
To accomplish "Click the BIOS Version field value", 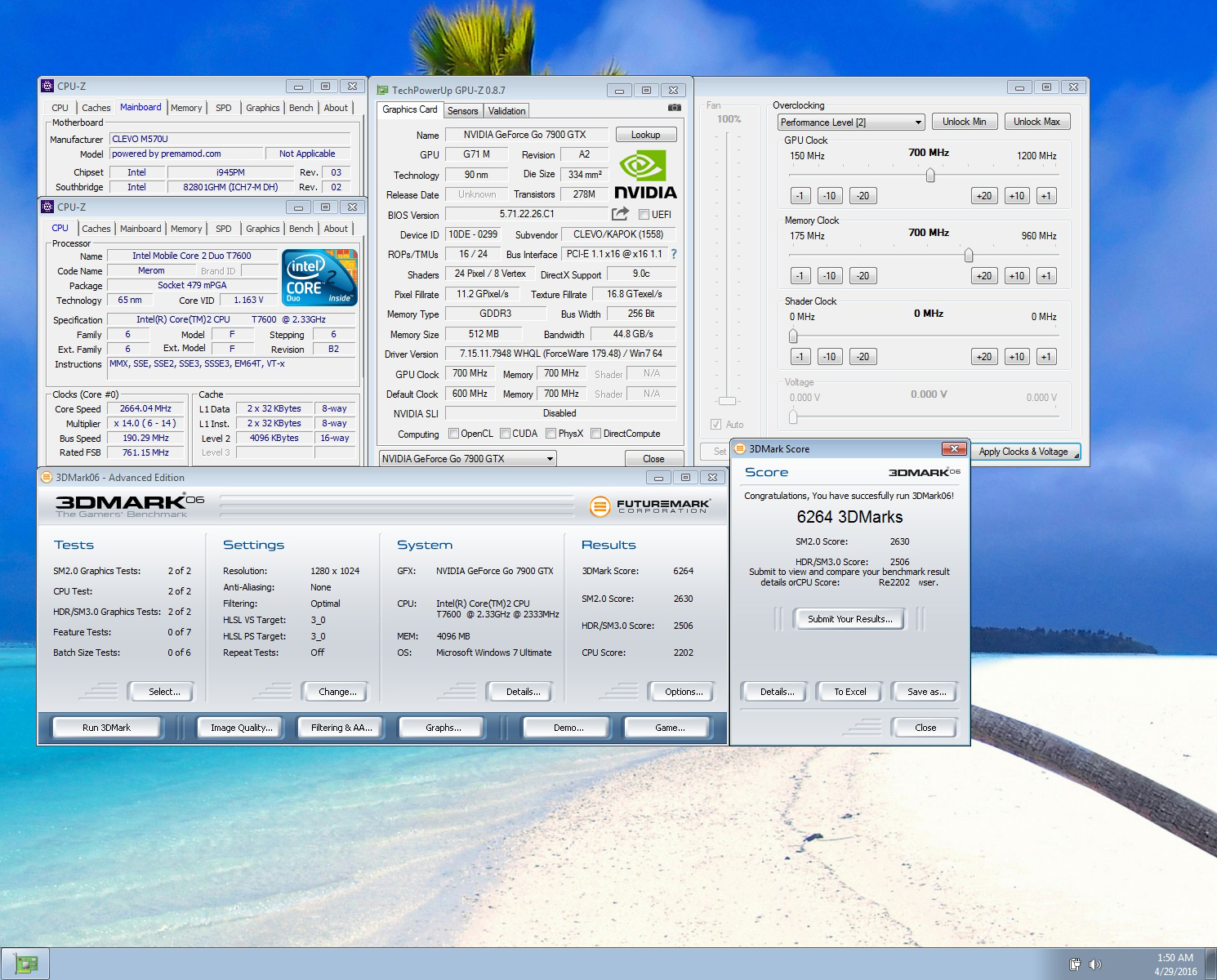I will pyautogui.click(x=527, y=214).
